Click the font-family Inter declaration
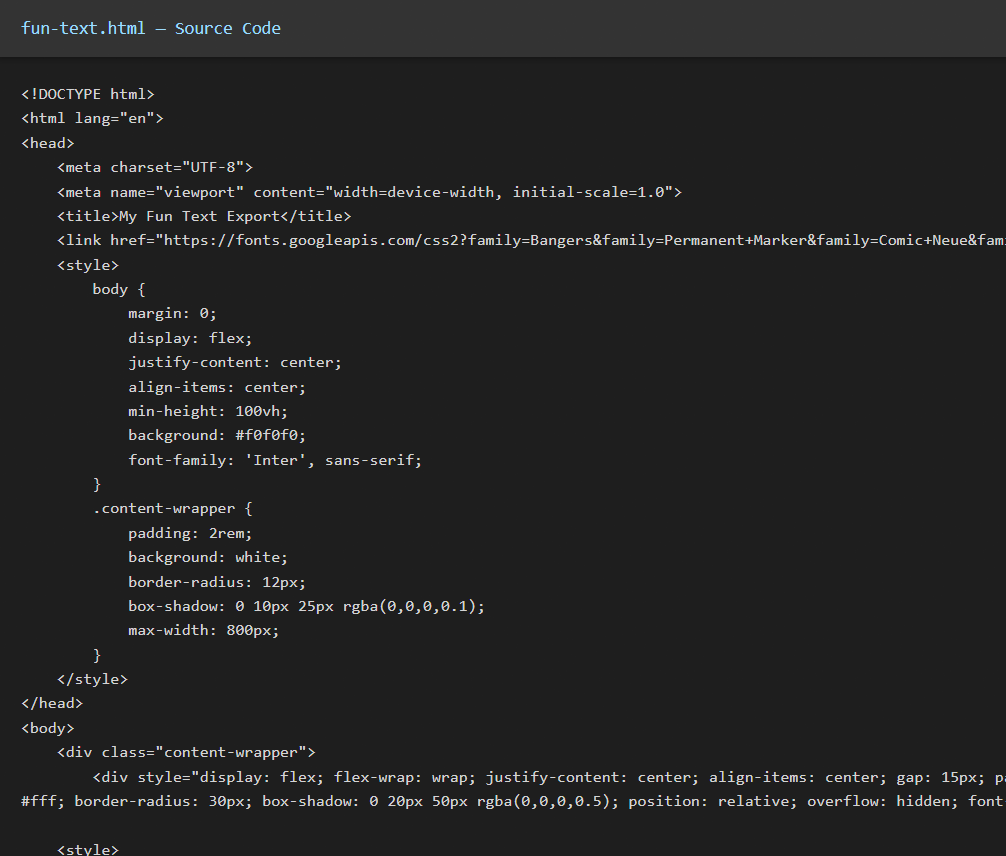Viewport: 1006px width, 856px height. coord(275,460)
